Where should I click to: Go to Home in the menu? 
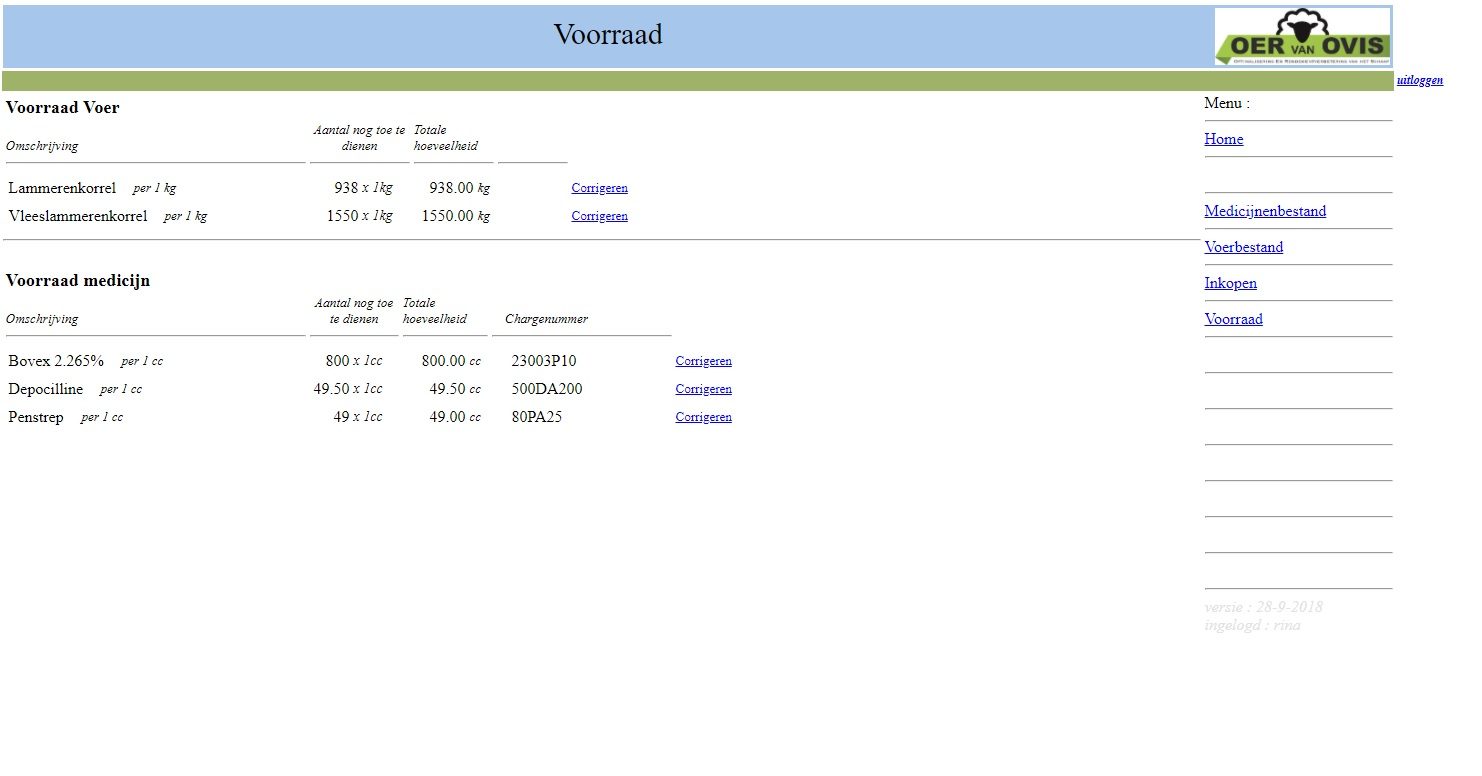[x=1223, y=139]
